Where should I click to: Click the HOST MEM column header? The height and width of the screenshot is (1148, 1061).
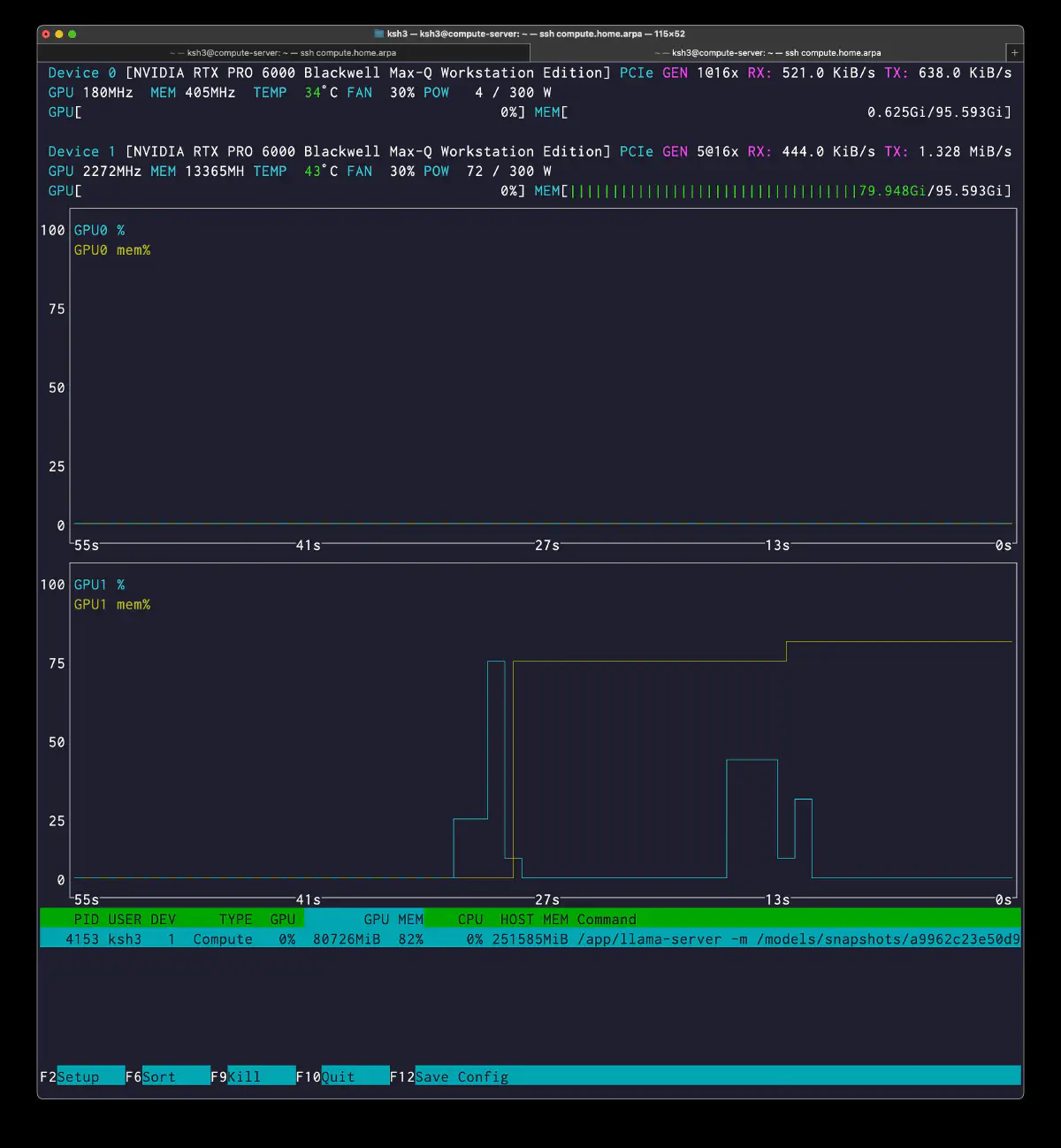(x=534, y=919)
